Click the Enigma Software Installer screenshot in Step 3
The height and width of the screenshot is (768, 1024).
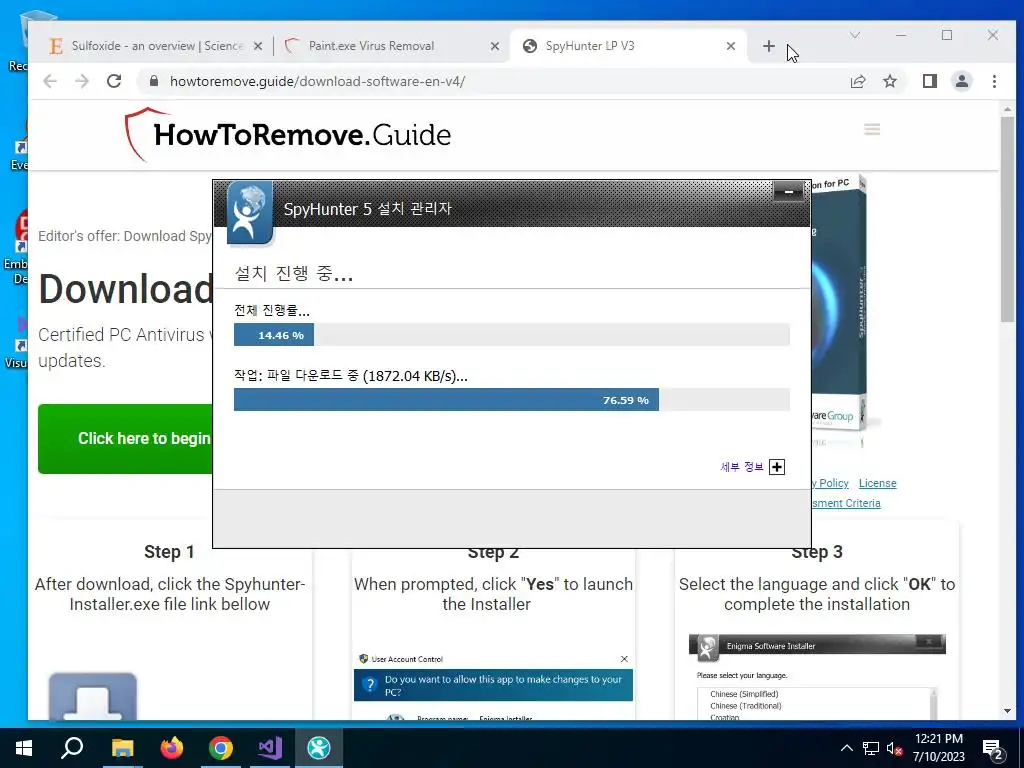(817, 677)
